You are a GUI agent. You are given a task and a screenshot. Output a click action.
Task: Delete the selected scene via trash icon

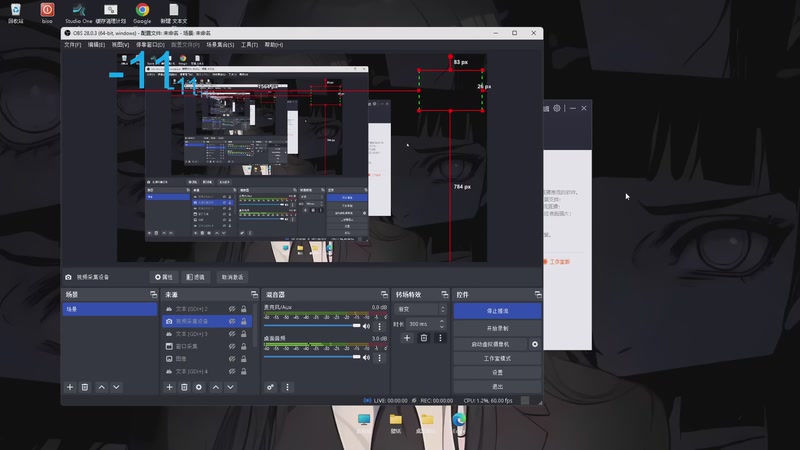coord(85,387)
